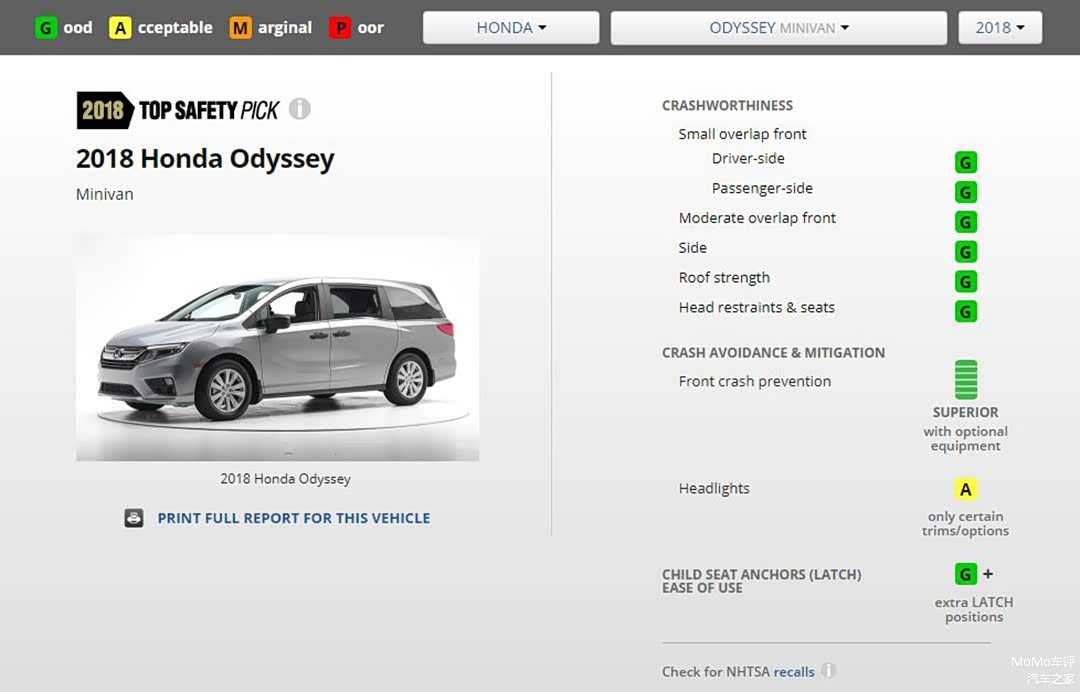Click the Top Safety Pick info icon

point(300,109)
